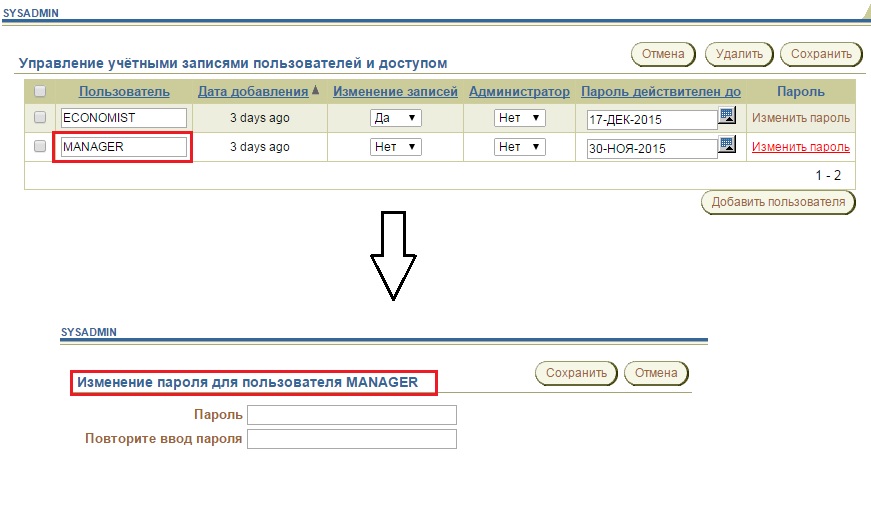Image resolution: width=871 pixels, height=511 pixels.
Task: Open Администратор dropdown for MANAGER
Action: (x=519, y=147)
